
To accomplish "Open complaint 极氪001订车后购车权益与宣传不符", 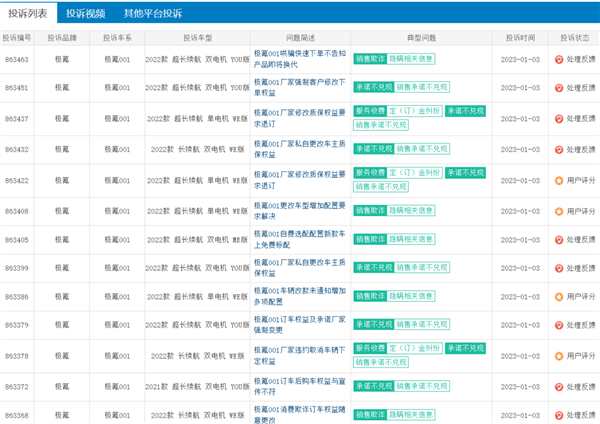I will click(x=300, y=386).
